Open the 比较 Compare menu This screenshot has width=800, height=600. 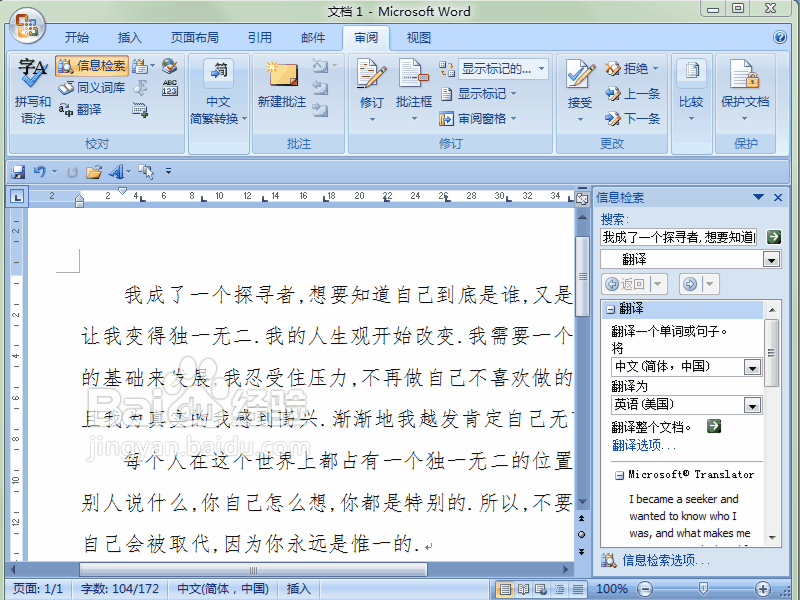point(691,91)
